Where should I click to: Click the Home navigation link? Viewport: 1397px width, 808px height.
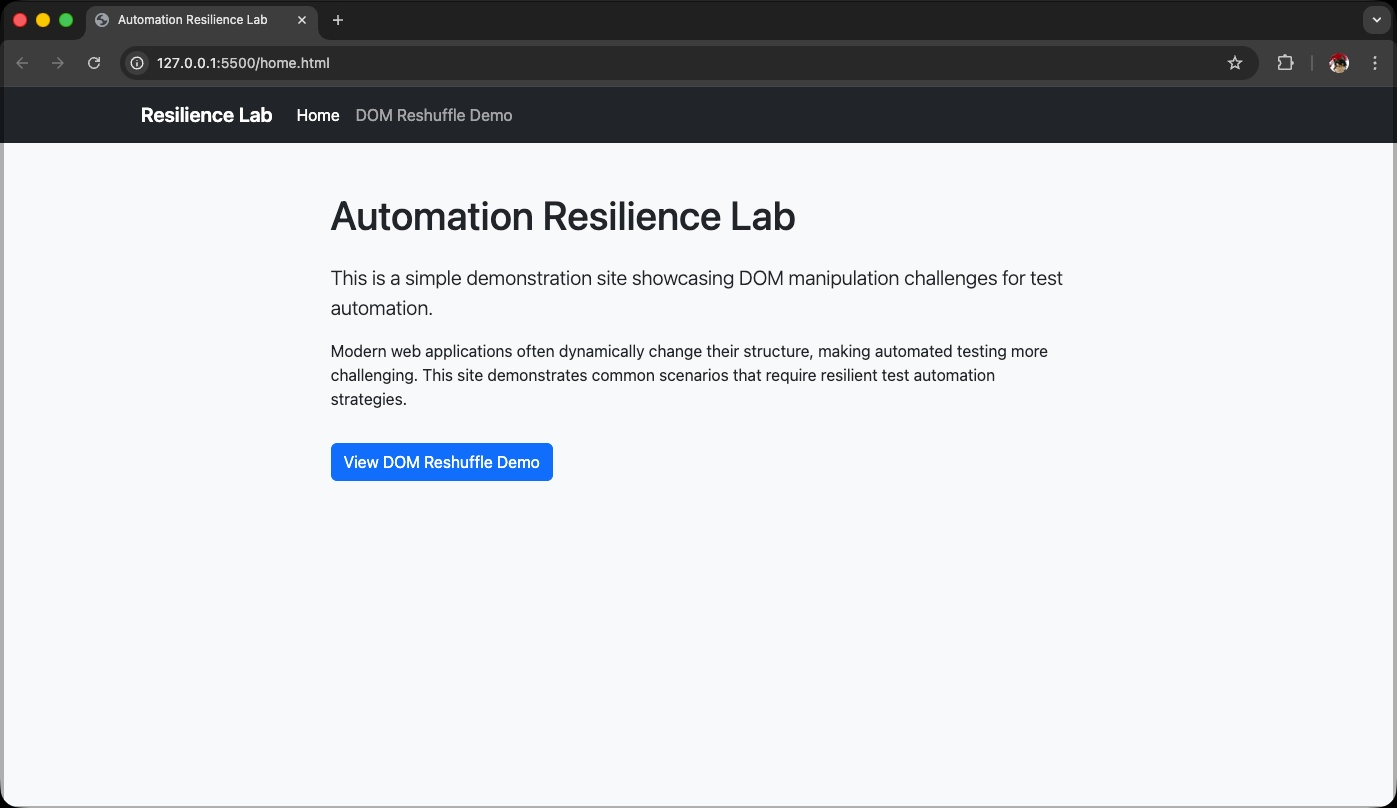(318, 115)
